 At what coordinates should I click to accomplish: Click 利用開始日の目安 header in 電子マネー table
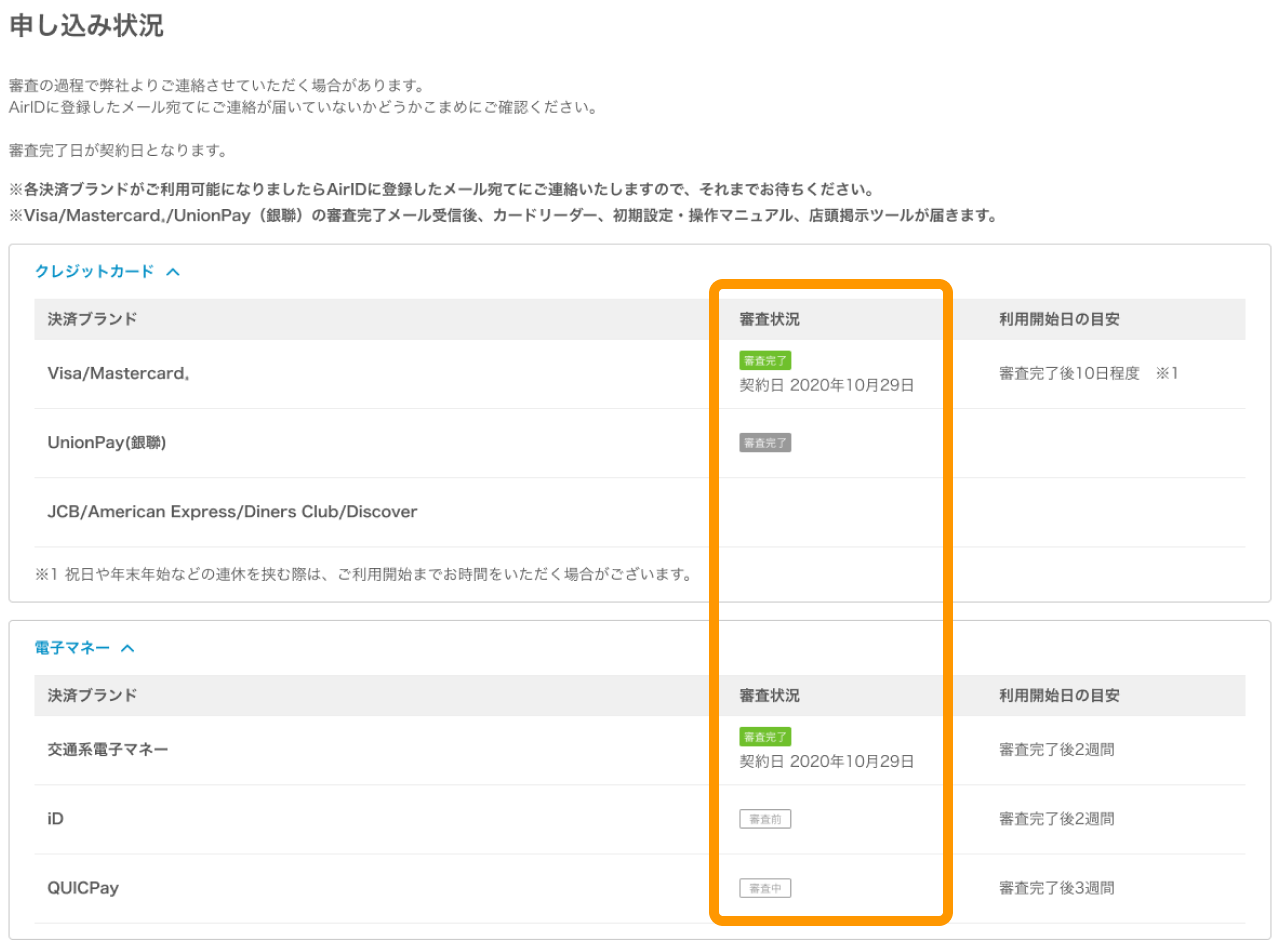pyautogui.click(x=1059, y=696)
